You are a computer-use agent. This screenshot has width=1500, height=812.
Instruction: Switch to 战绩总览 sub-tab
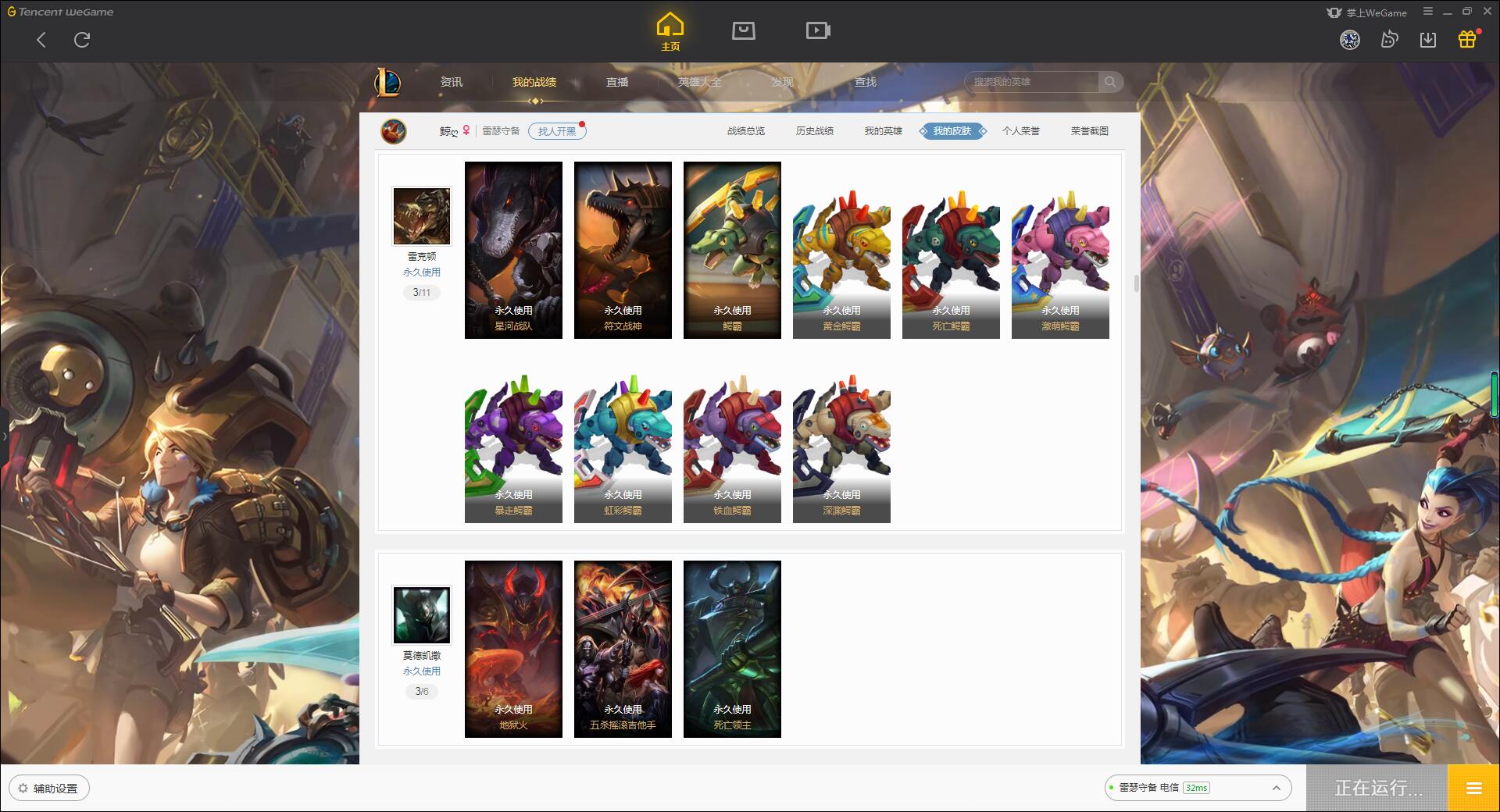click(746, 131)
